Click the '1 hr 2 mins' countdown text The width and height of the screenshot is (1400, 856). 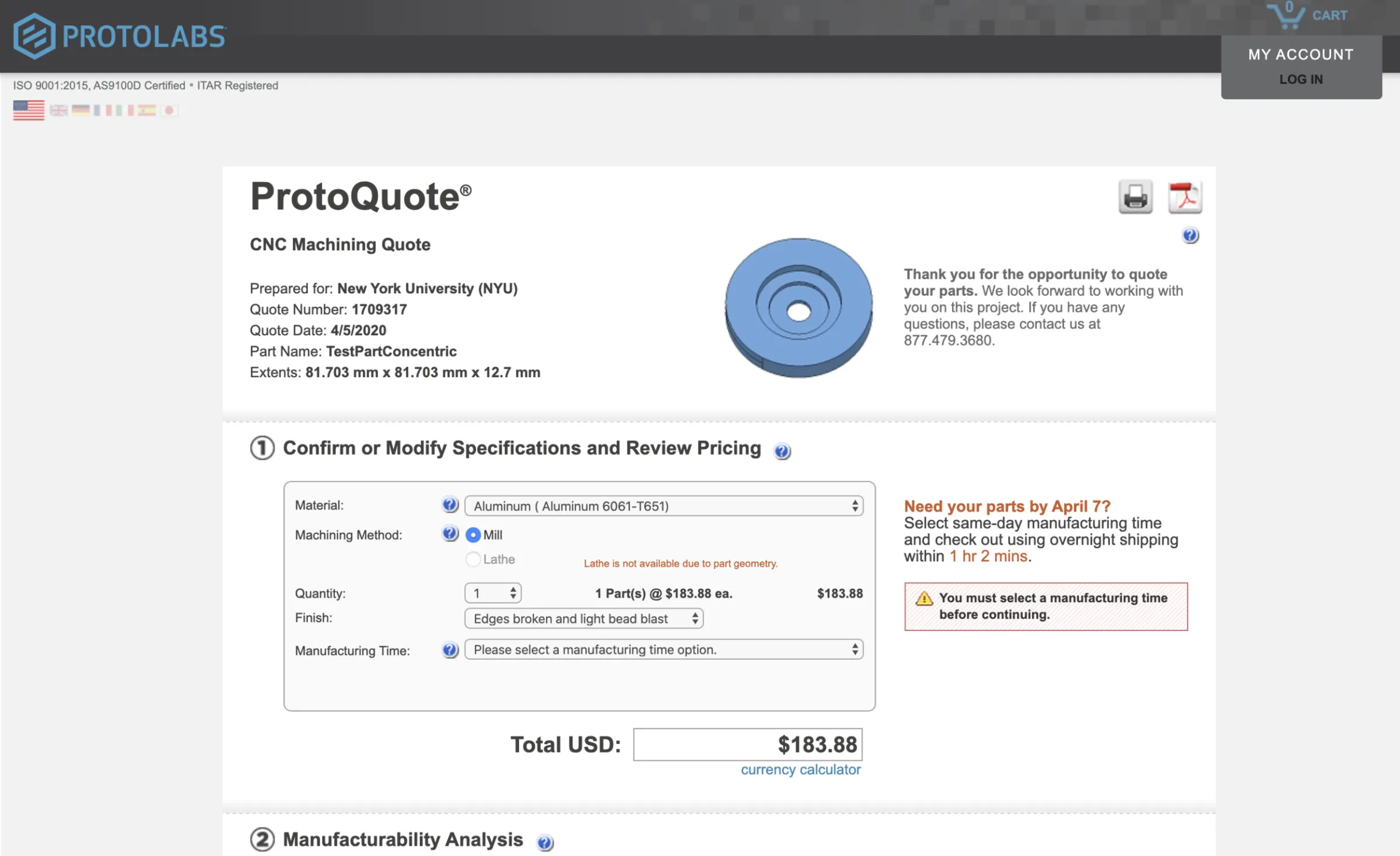(x=989, y=556)
